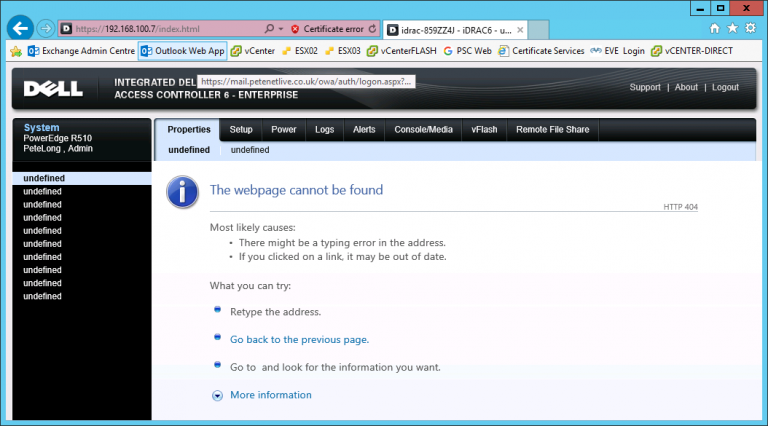Select the highlighted undefined sidebar item

coord(82,178)
